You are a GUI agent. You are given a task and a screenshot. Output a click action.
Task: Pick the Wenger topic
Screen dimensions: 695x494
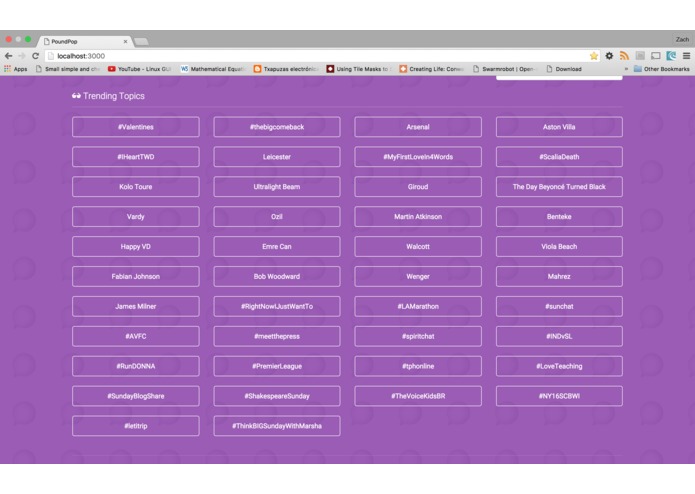pyautogui.click(x=418, y=276)
